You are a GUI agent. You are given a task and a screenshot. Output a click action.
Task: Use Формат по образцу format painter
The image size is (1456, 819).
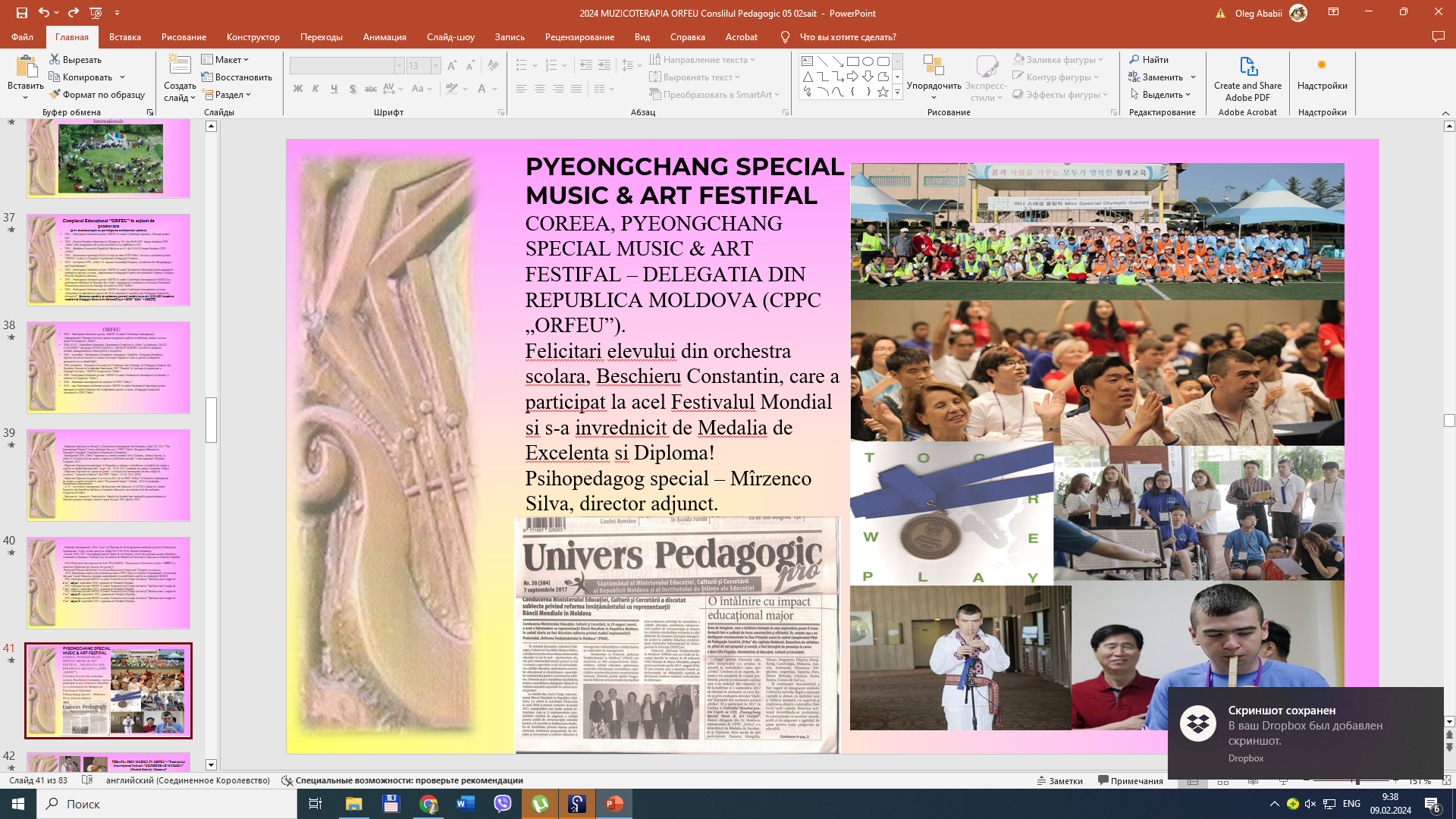click(96, 94)
